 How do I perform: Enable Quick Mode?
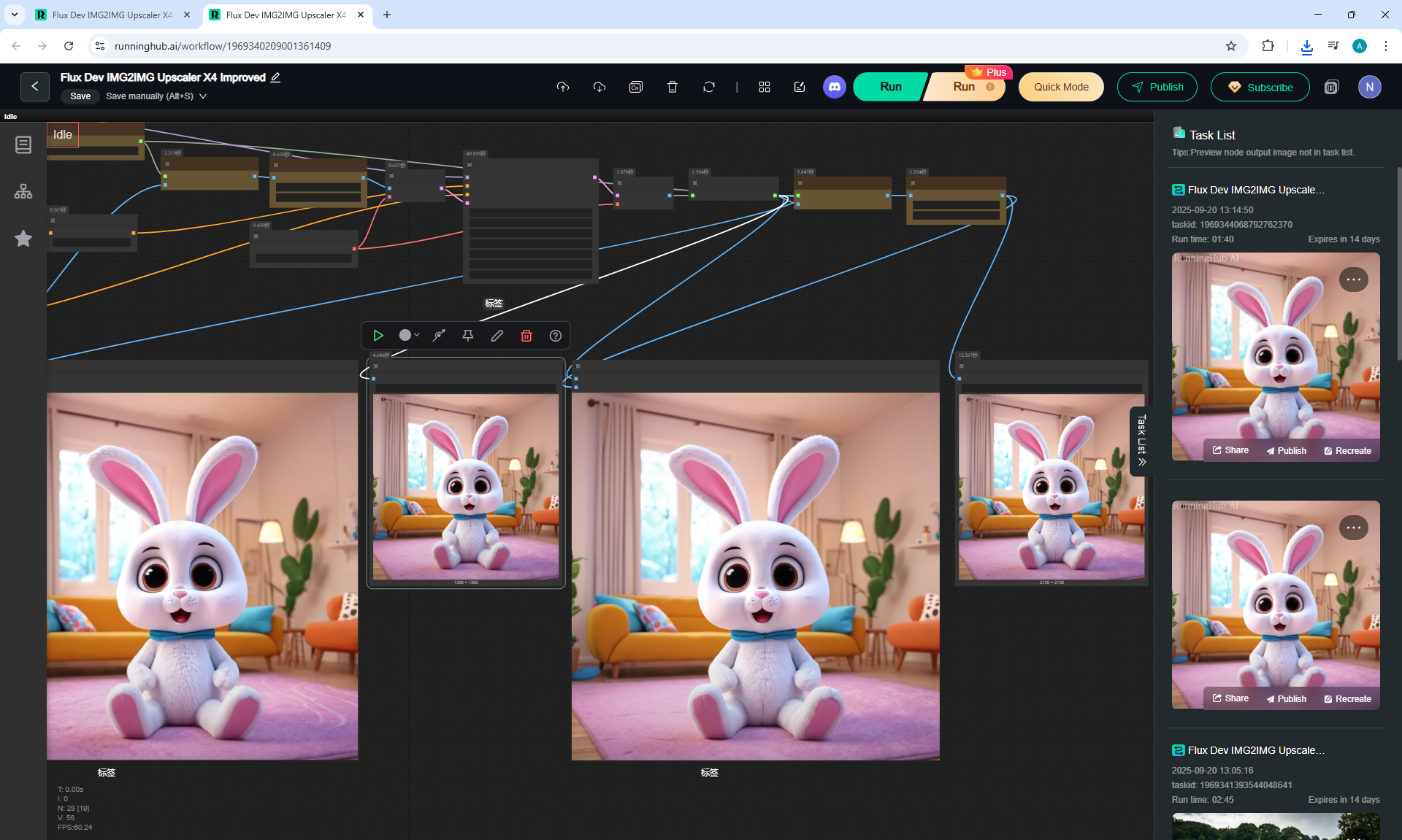[x=1060, y=87]
